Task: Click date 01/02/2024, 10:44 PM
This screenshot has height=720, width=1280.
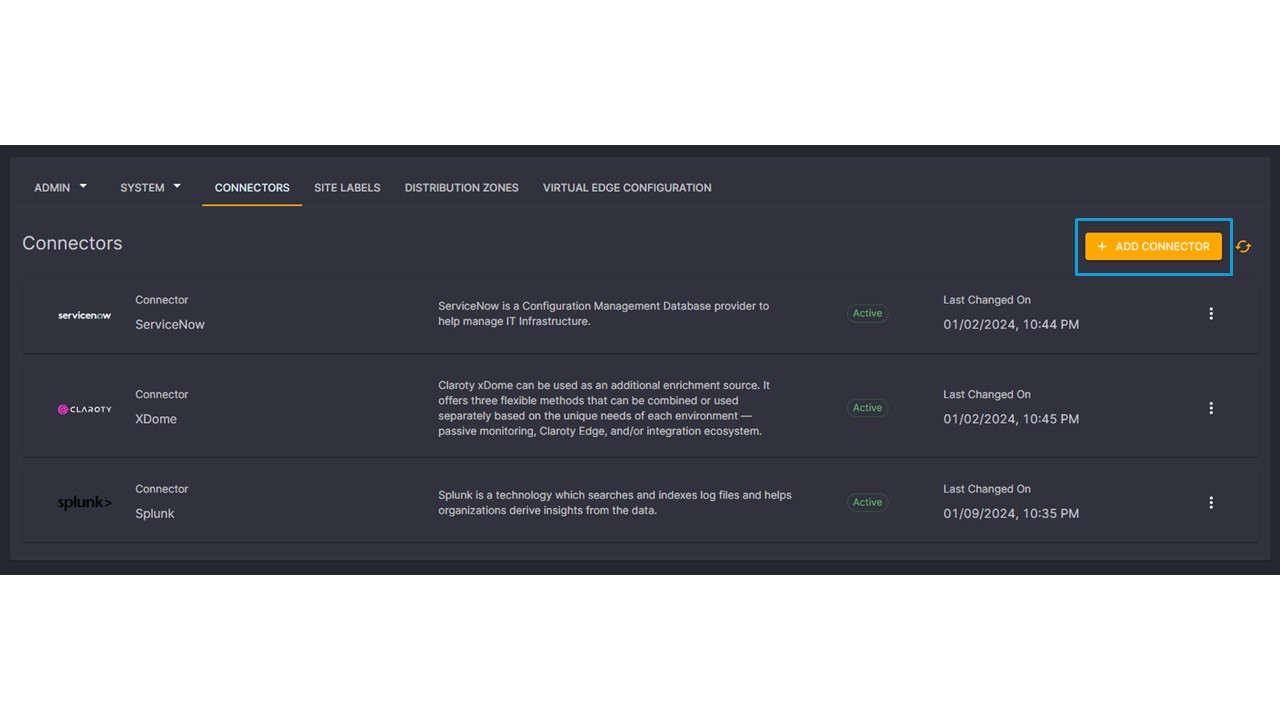Action: point(1011,324)
